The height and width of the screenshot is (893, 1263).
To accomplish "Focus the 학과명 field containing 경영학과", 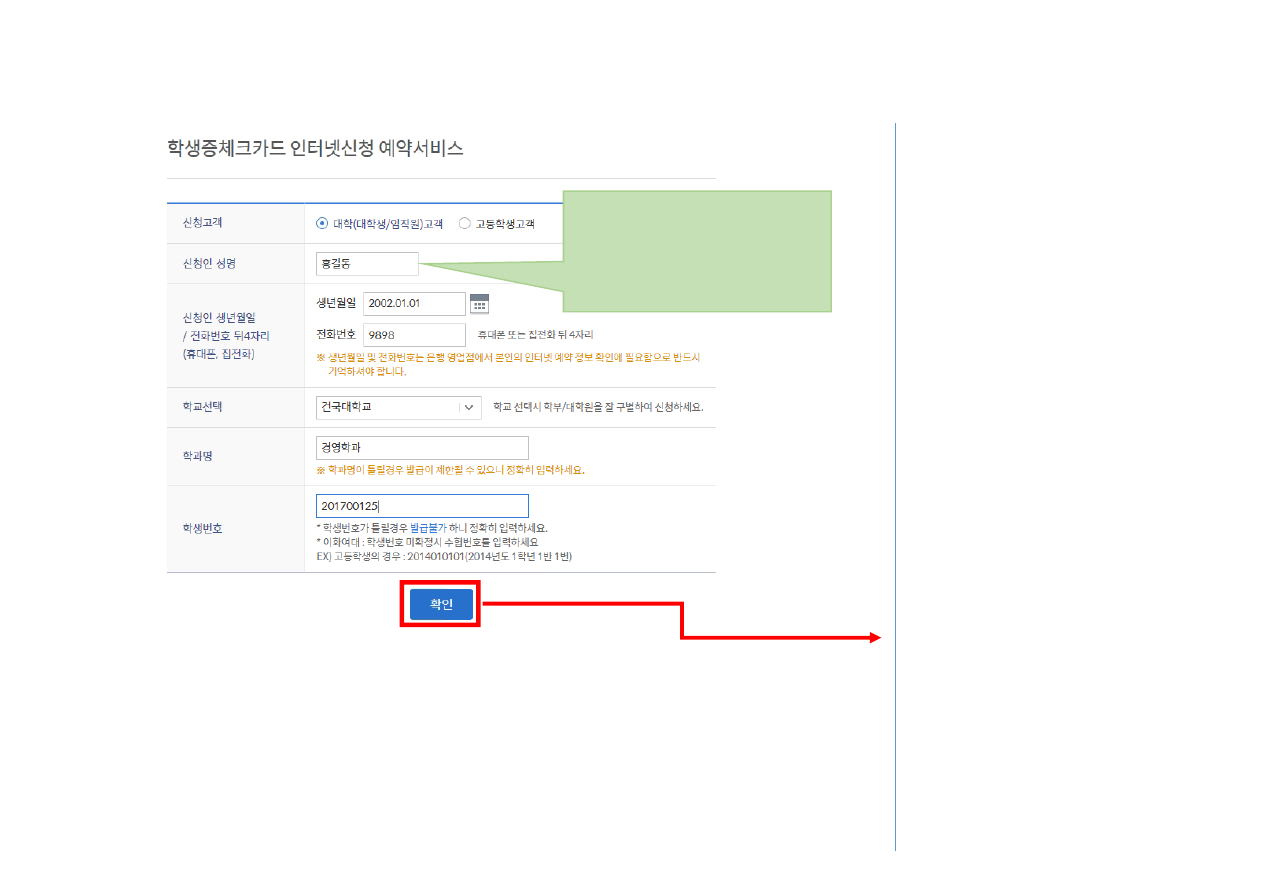I will click(421, 448).
